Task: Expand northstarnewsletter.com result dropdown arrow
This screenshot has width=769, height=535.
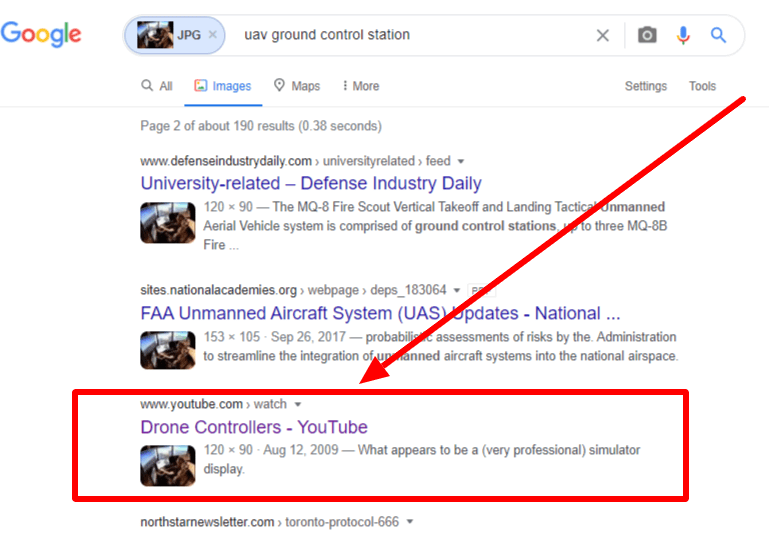Action: click(x=410, y=522)
